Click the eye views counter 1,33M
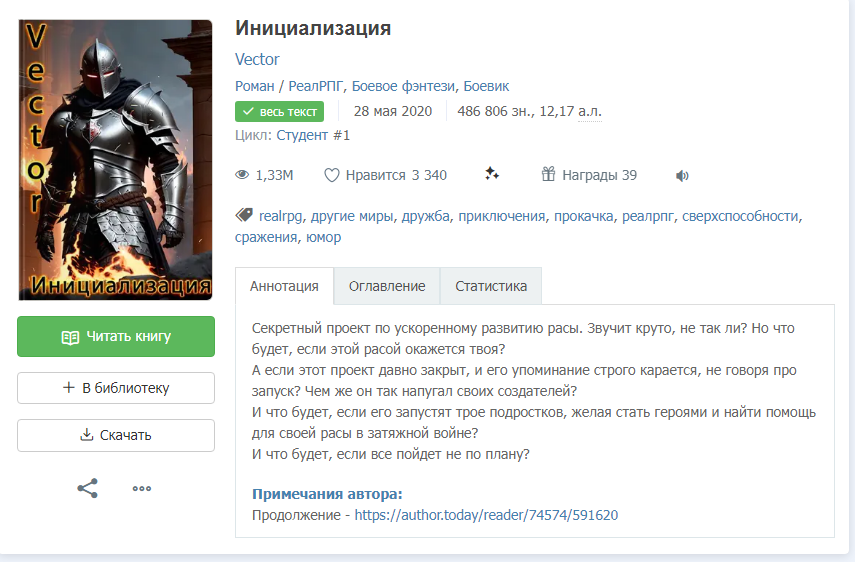The width and height of the screenshot is (855, 562). coord(264,175)
